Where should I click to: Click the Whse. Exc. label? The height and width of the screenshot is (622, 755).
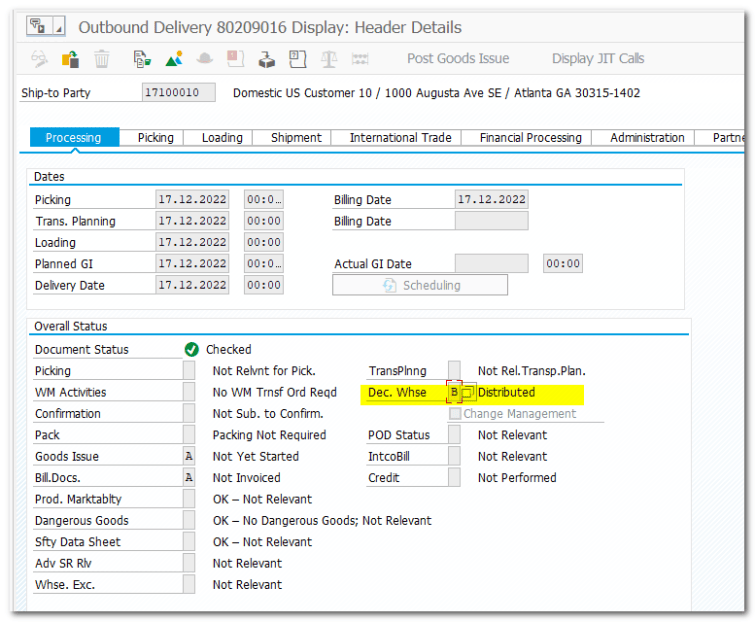pos(65,584)
